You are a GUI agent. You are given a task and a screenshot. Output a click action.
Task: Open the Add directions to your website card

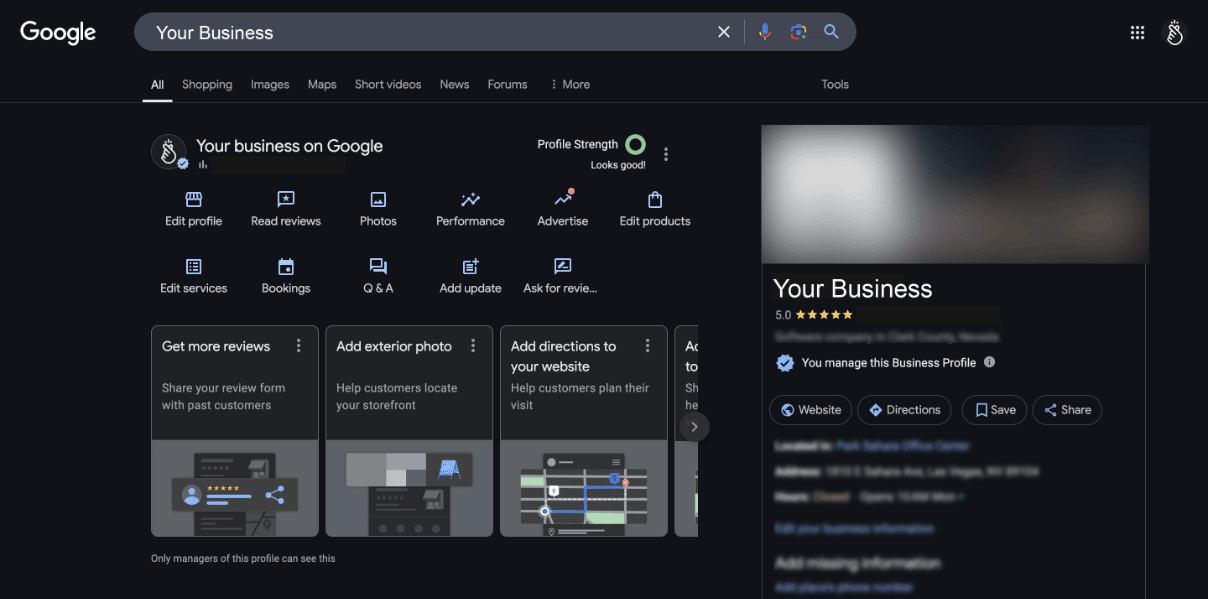click(584, 431)
